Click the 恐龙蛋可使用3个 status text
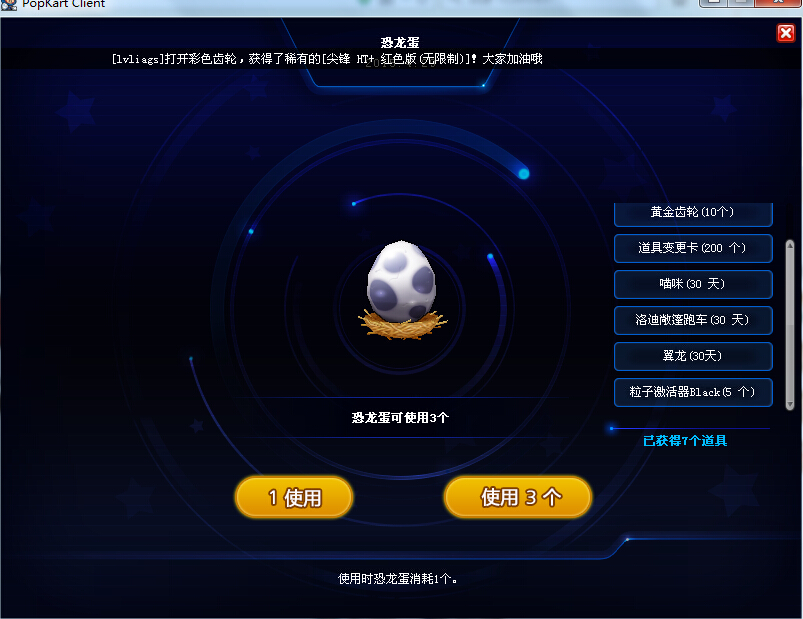803x619 pixels. point(400,418)
